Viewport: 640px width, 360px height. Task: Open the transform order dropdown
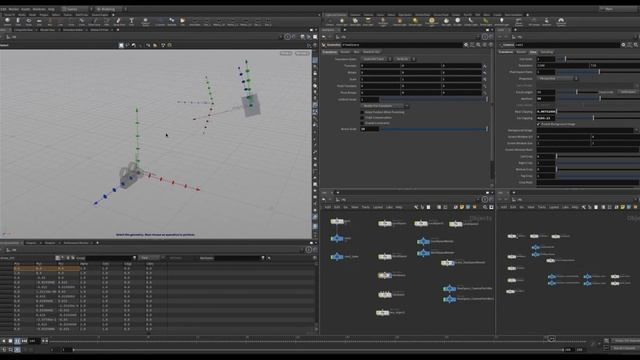(376, 59)
